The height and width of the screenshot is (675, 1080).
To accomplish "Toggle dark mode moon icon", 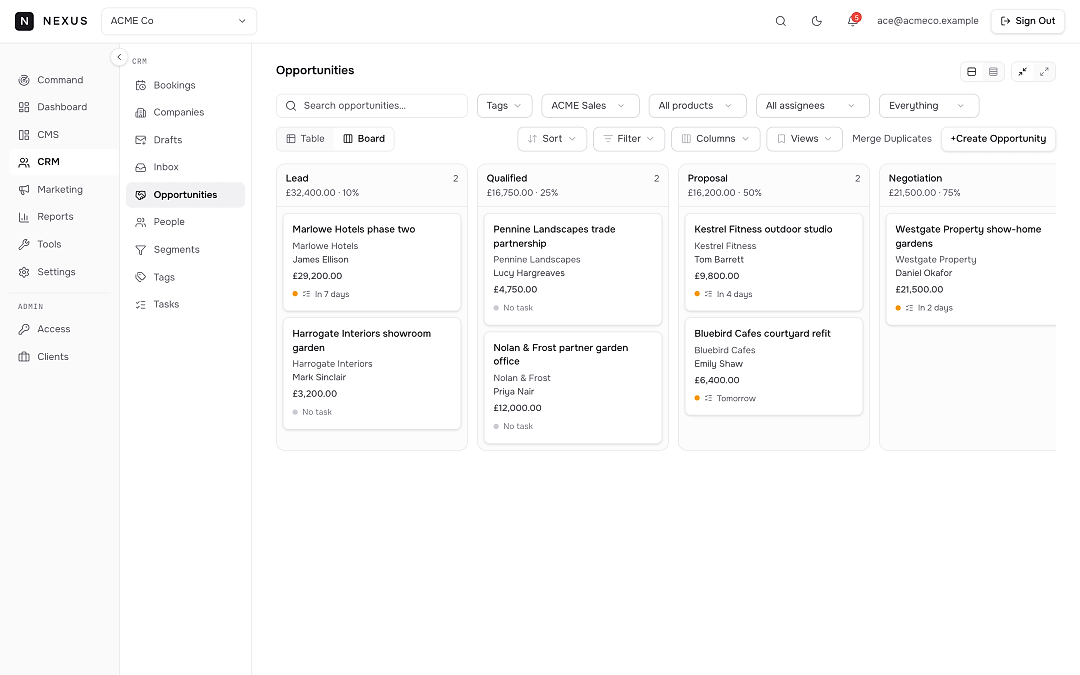I will point(816,21).
